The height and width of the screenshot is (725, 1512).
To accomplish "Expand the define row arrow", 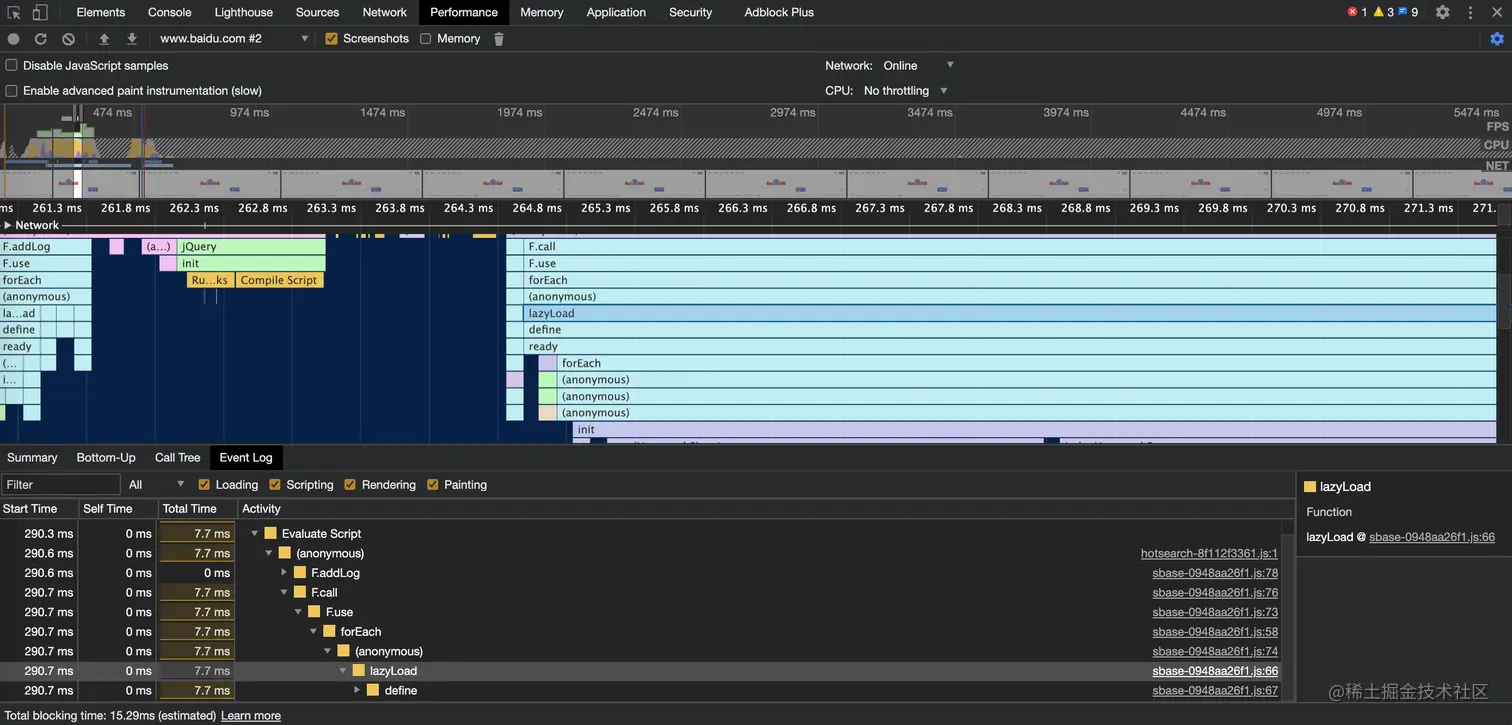I will point(357,691).
